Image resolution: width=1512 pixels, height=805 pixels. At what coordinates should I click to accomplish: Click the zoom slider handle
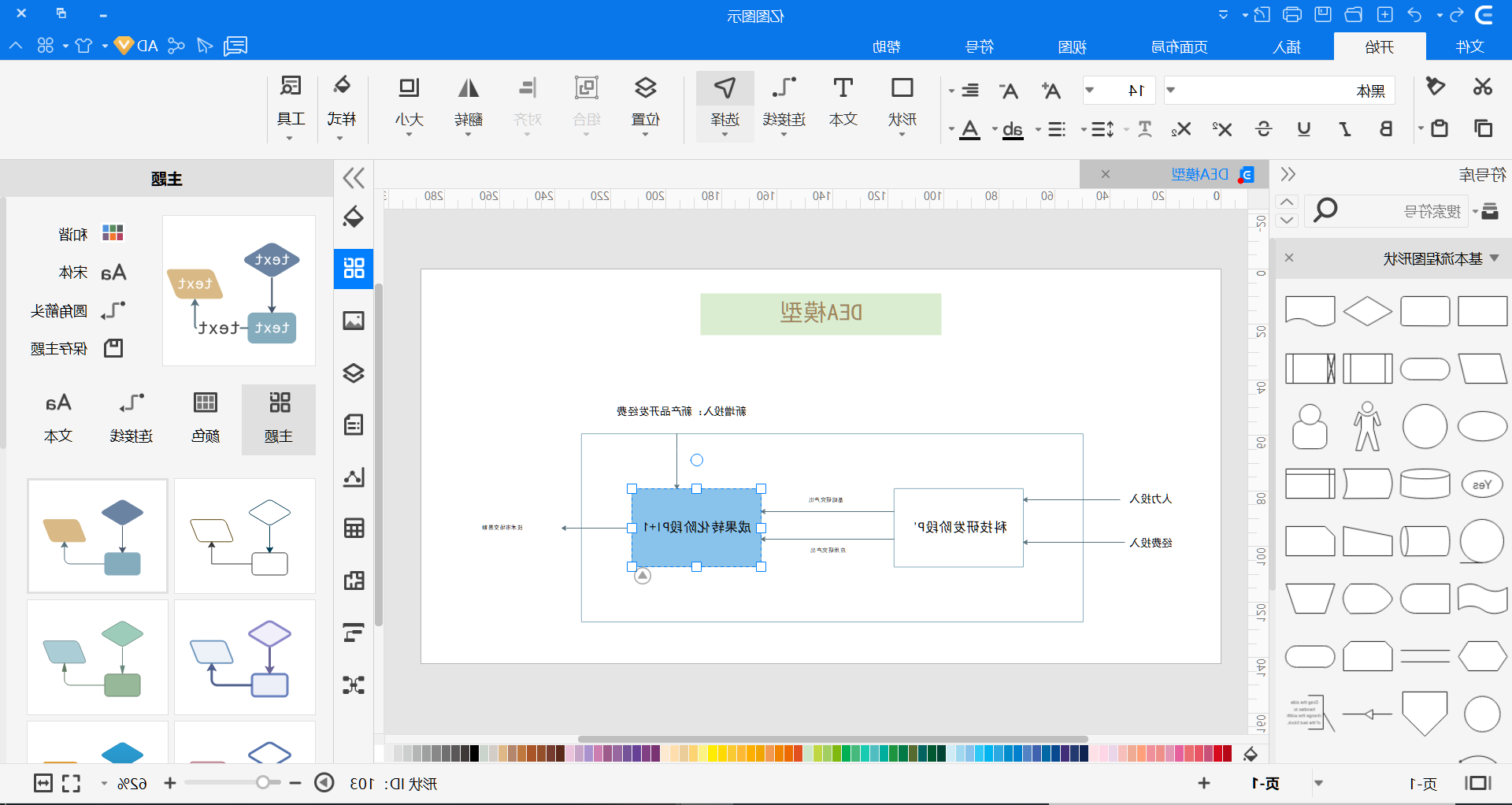[263, 782]
